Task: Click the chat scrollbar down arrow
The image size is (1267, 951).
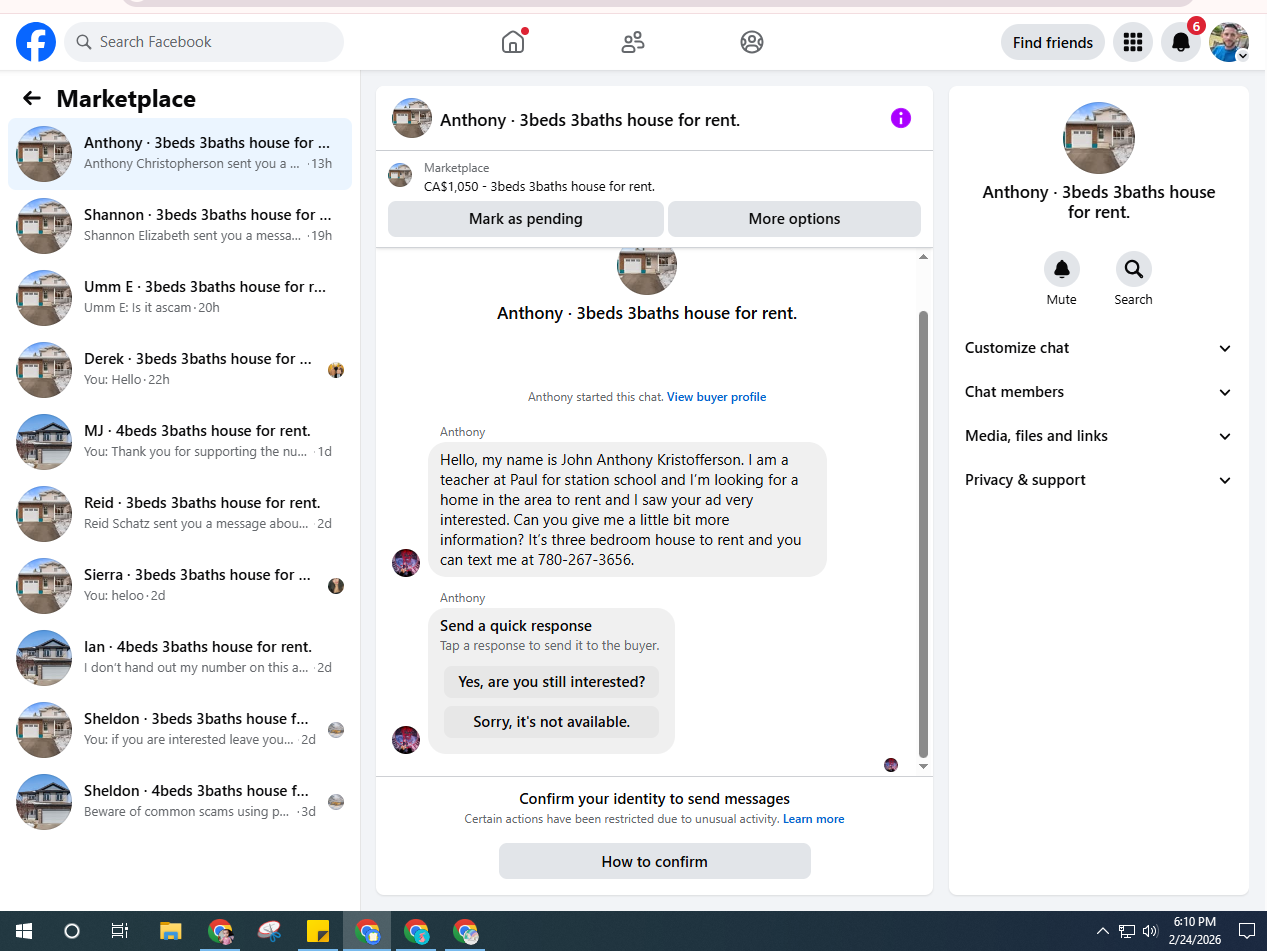Action: 923,767
